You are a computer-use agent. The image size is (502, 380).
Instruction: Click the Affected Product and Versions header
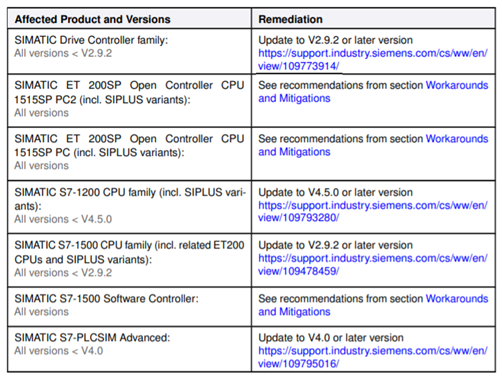pyautogui.click(x=92, y=19)
